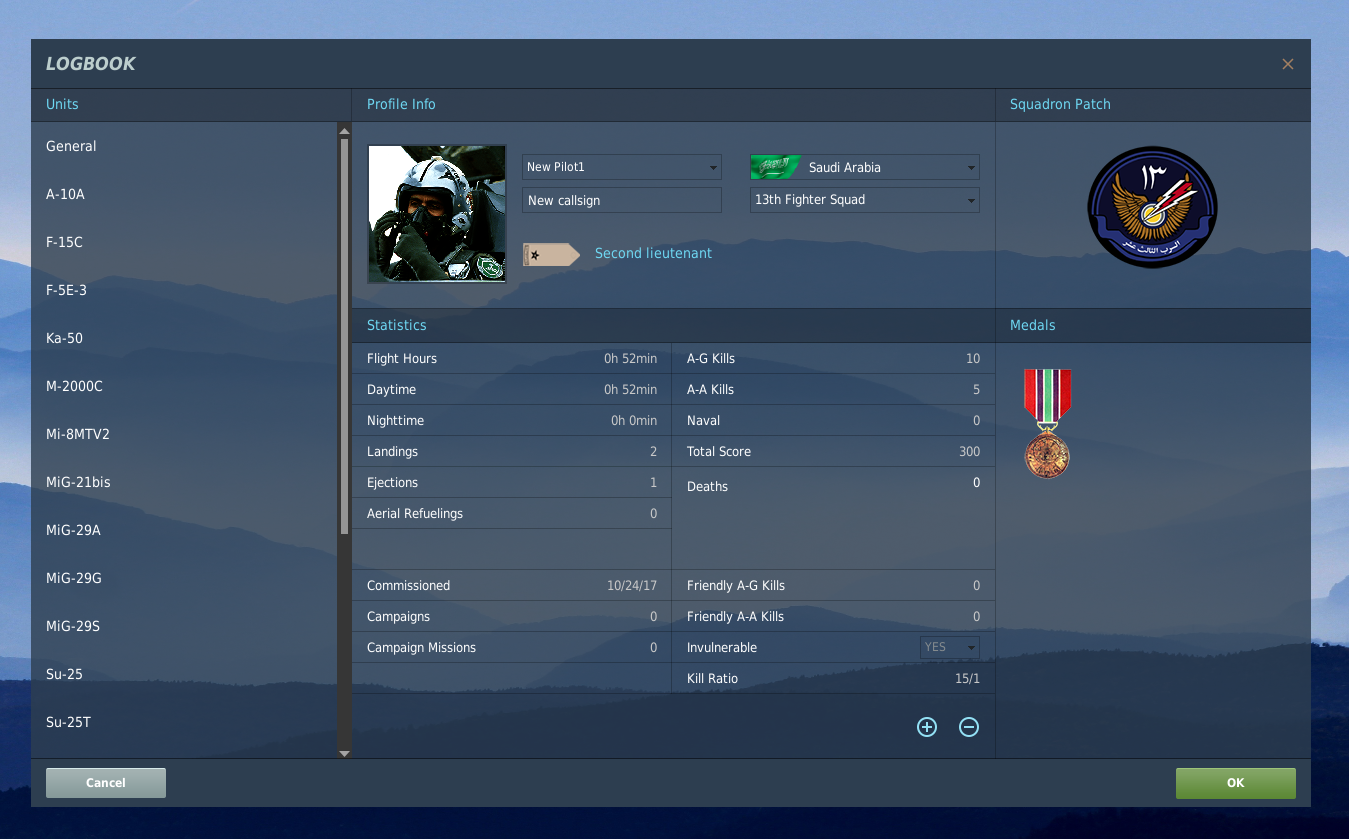Click the Saudi Arabia flag icon
The image size is (1349, 839).
[x=776, y=168]
